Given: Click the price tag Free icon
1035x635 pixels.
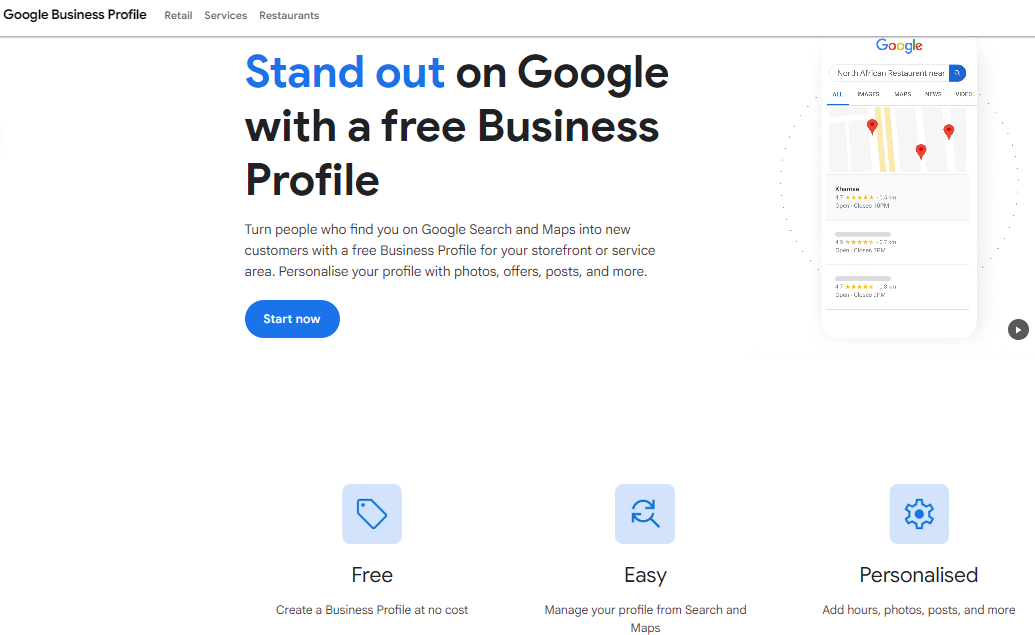Looking at the screenshot, I should [x=372, y=514].
